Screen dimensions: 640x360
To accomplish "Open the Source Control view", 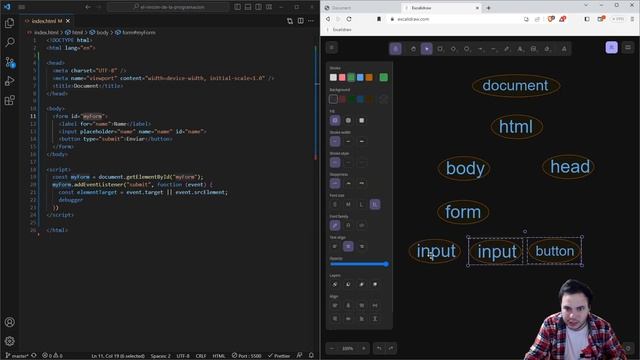I will tap(9, 62).
